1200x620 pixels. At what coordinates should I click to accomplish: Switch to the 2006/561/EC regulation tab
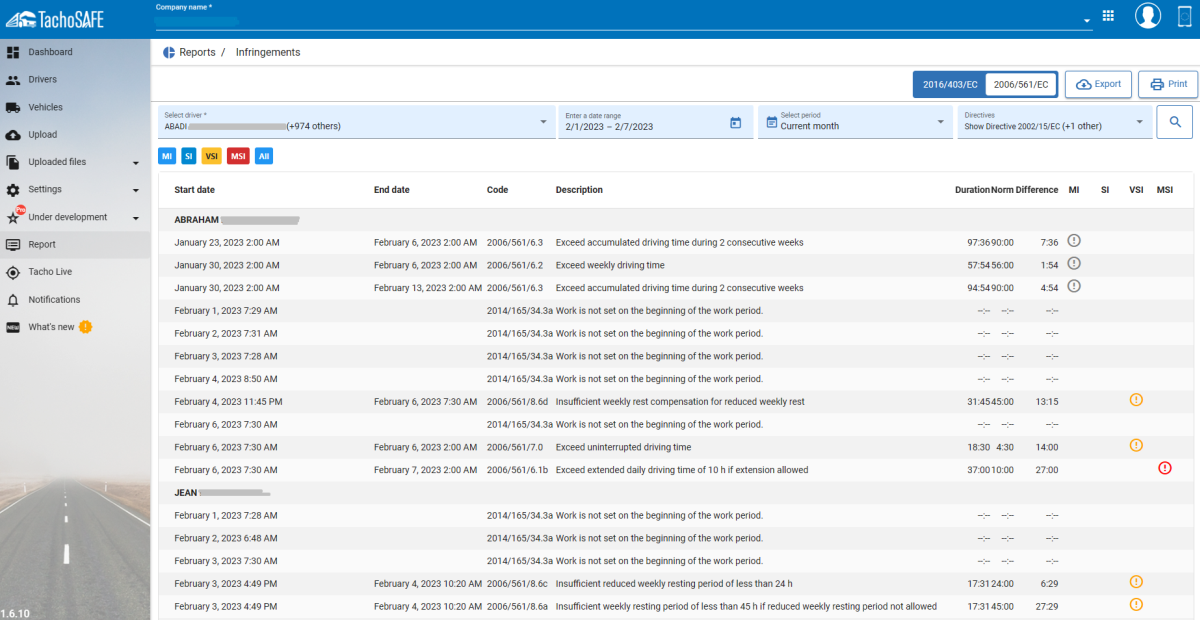click(x=1020, y=85)
